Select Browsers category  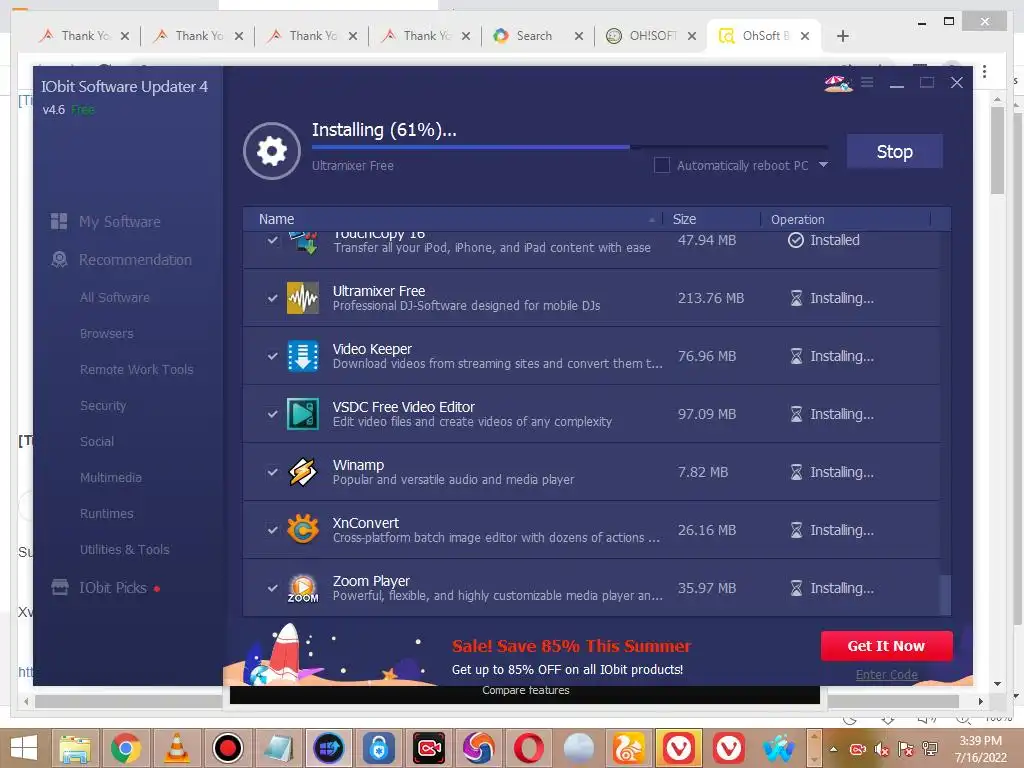click(106, 333)
